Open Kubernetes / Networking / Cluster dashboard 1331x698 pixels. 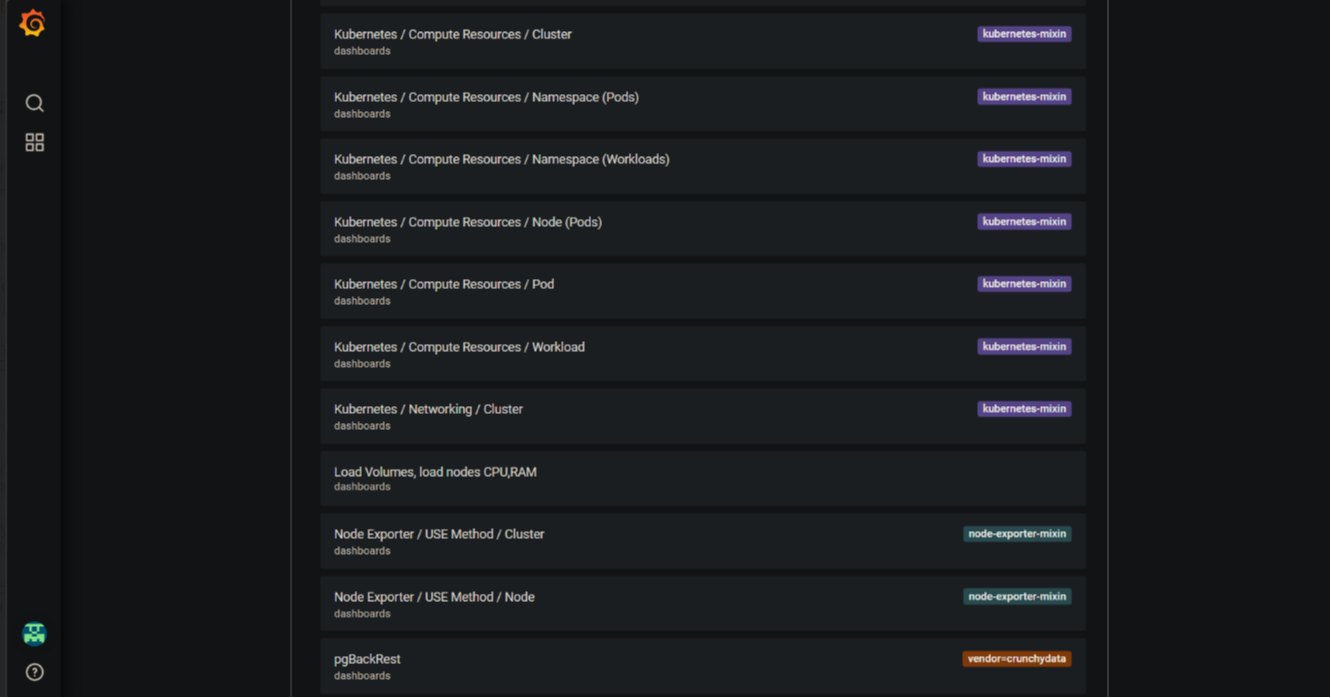pyautogui.click(x=428, y=409)
